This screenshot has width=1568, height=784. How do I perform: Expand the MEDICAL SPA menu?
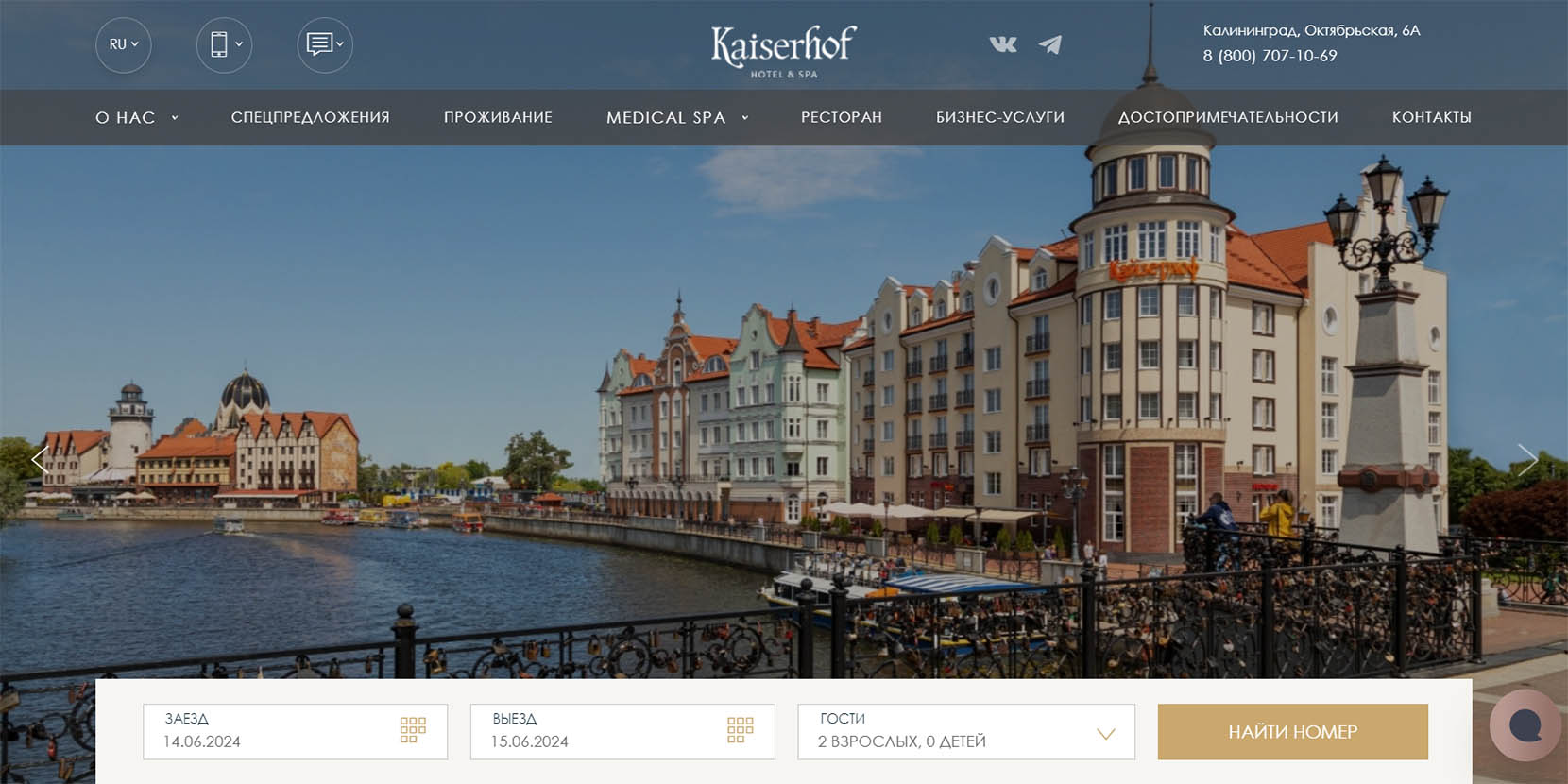tap(676, 117)
